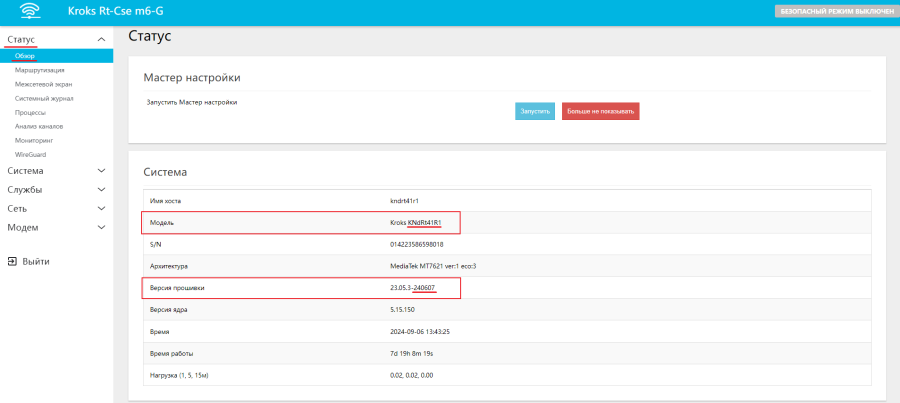
Task: Open the Маршрутизация page
Action: (39, 70)
